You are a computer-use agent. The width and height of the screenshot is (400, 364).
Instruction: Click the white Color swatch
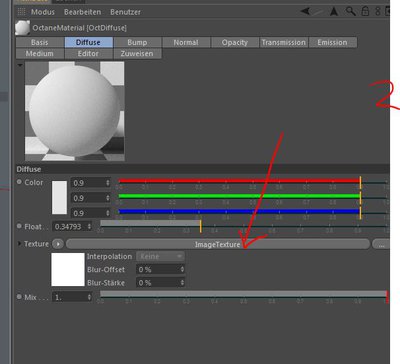tap(60, 197)
